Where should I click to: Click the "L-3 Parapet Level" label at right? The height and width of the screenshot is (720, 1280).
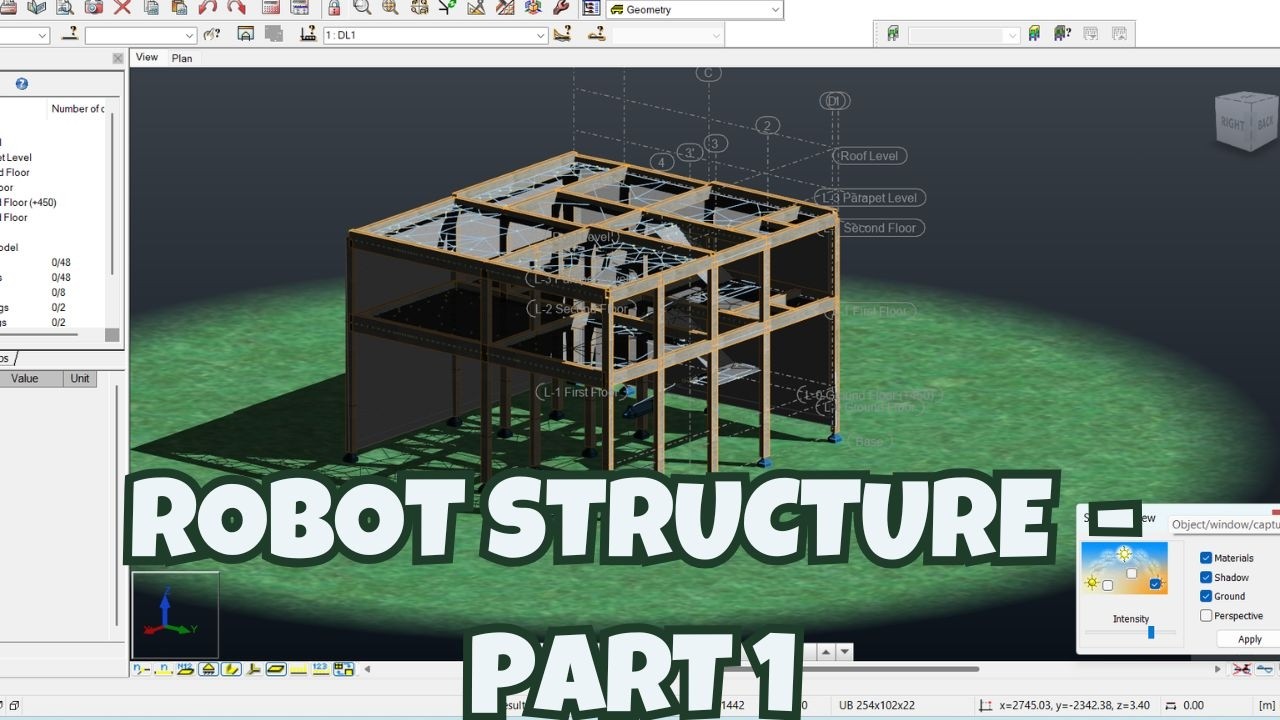(871, 198)
